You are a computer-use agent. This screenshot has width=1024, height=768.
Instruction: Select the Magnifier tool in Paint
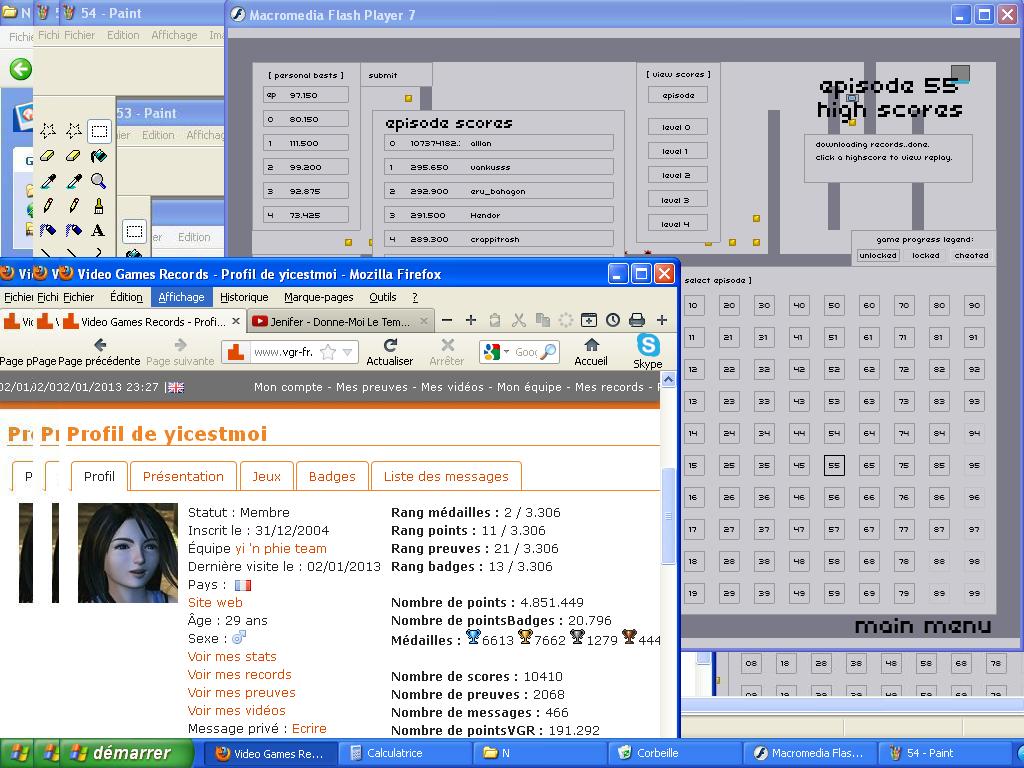pos(99,181)
